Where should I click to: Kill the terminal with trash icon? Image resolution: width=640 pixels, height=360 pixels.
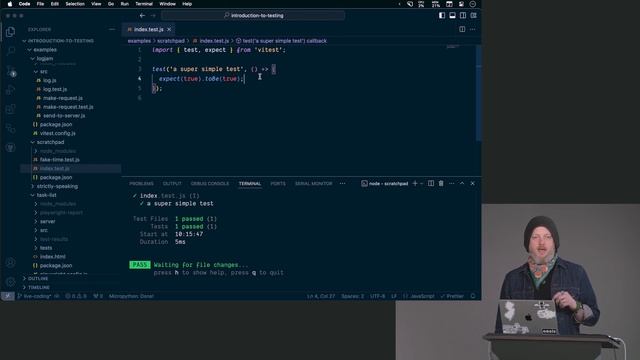[441, 184]
